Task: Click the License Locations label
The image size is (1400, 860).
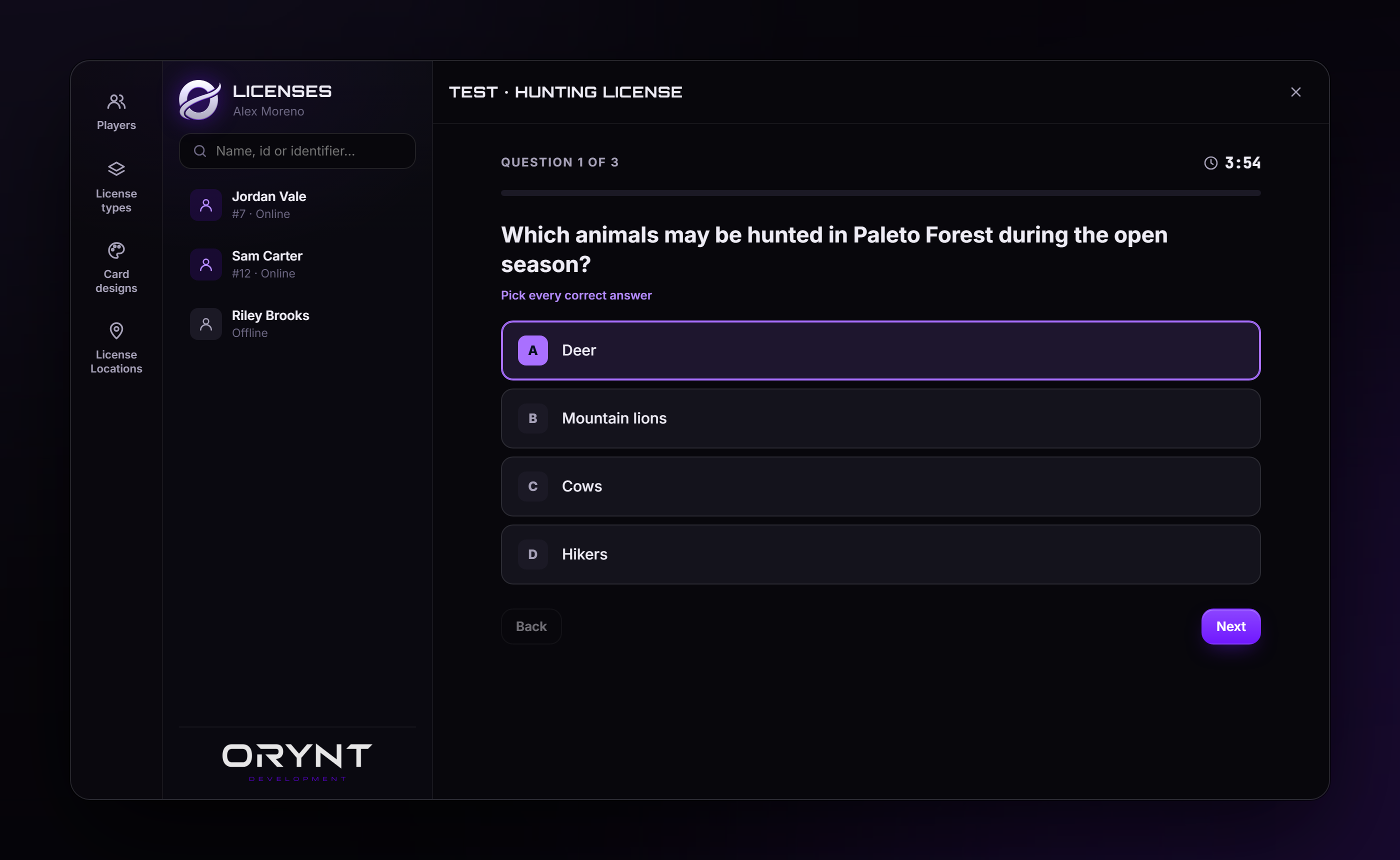Action: 116,361
